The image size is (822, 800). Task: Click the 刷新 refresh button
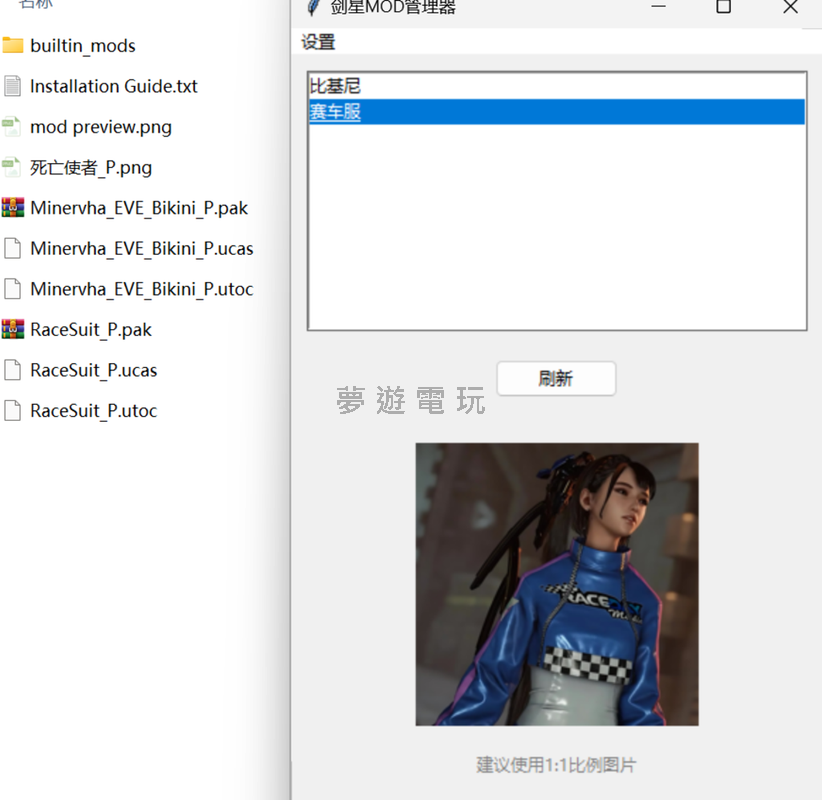coord(556,378)
